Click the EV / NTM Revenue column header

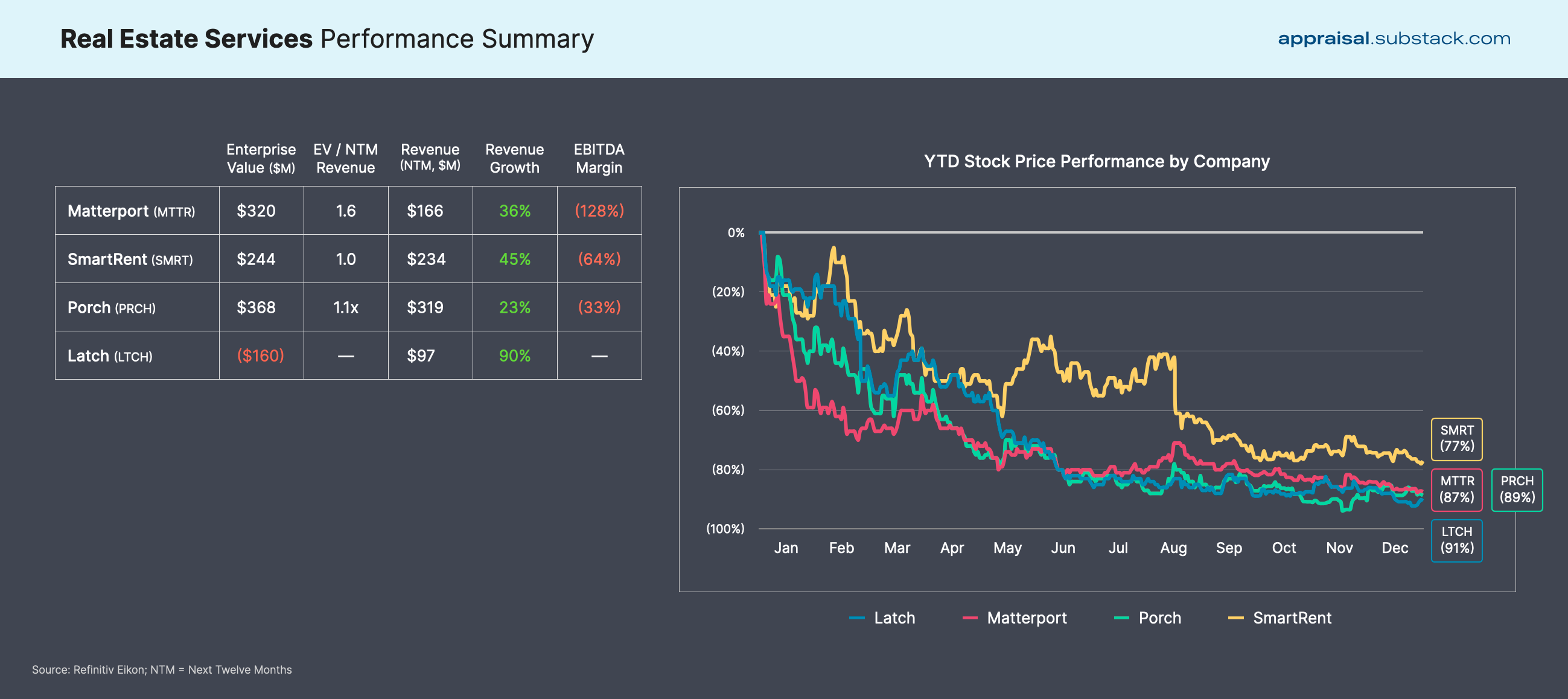coord(346,158)
